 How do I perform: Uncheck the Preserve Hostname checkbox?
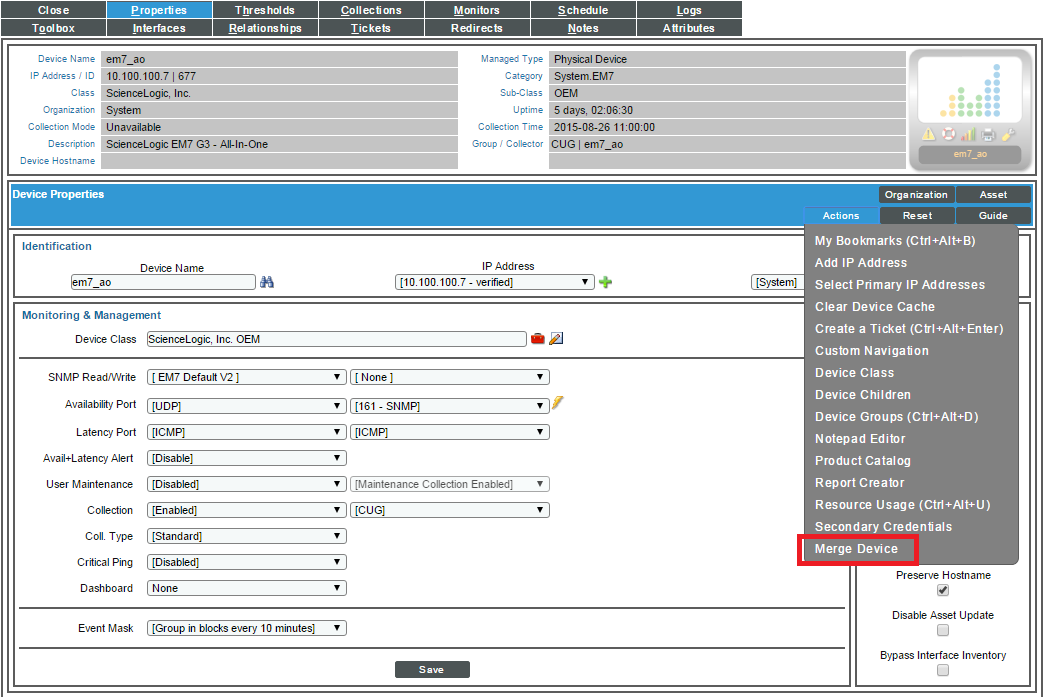942,590
